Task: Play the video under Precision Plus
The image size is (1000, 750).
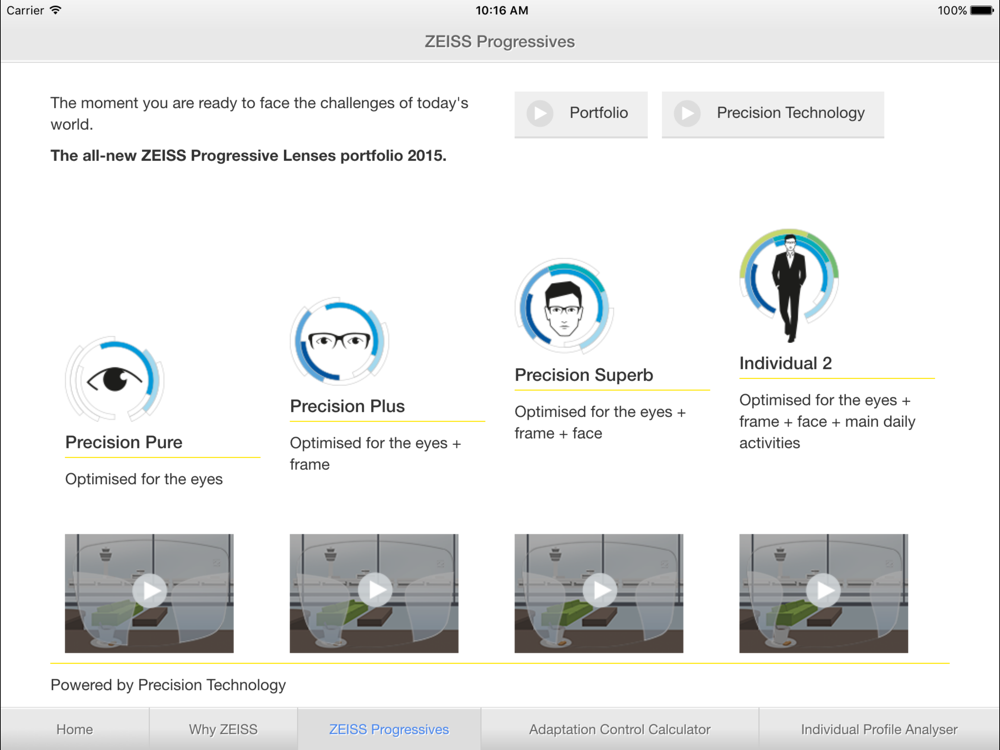Action: point(374,593)
